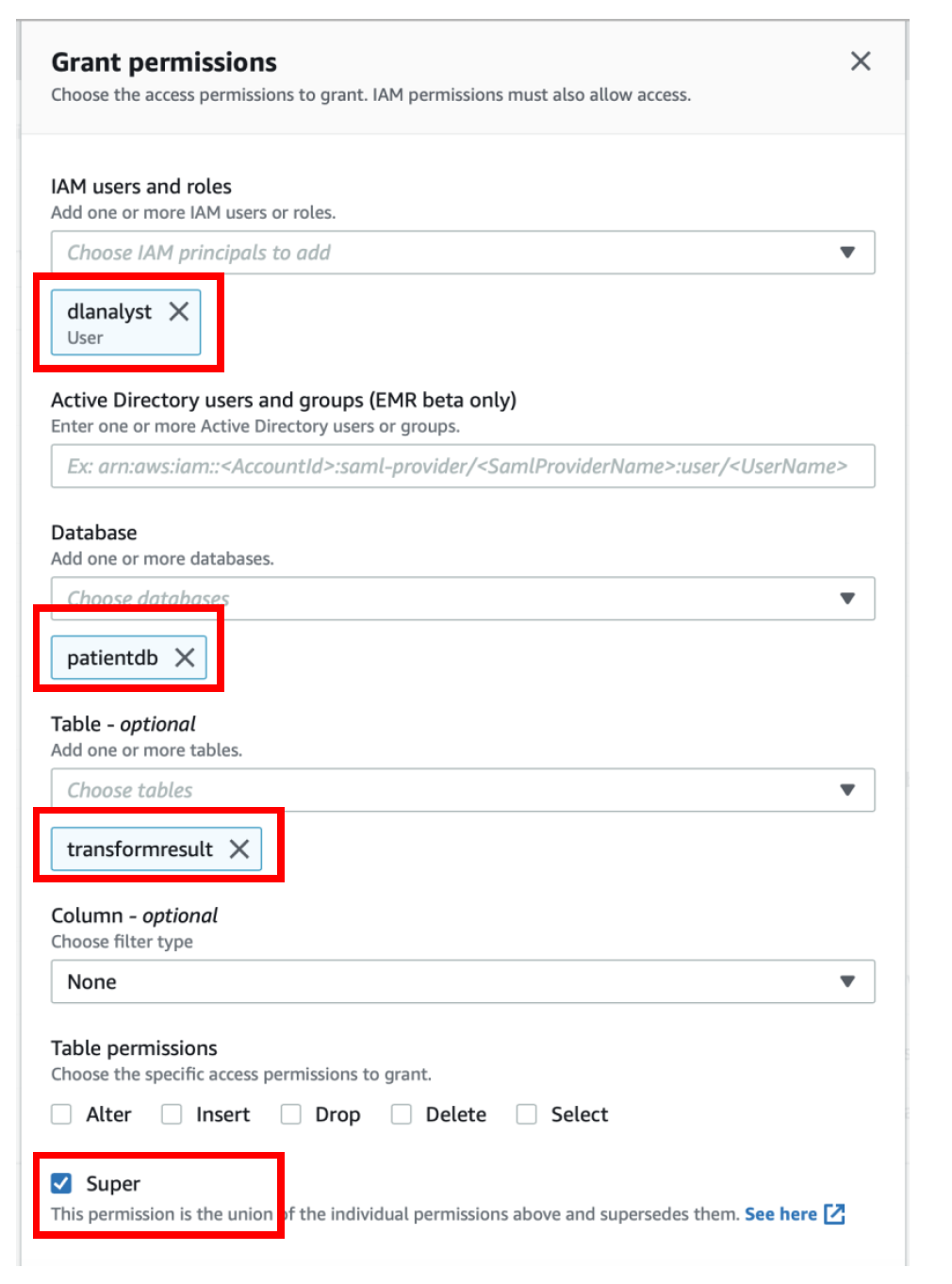Close the Grant permissions dialog

[860, 61]
